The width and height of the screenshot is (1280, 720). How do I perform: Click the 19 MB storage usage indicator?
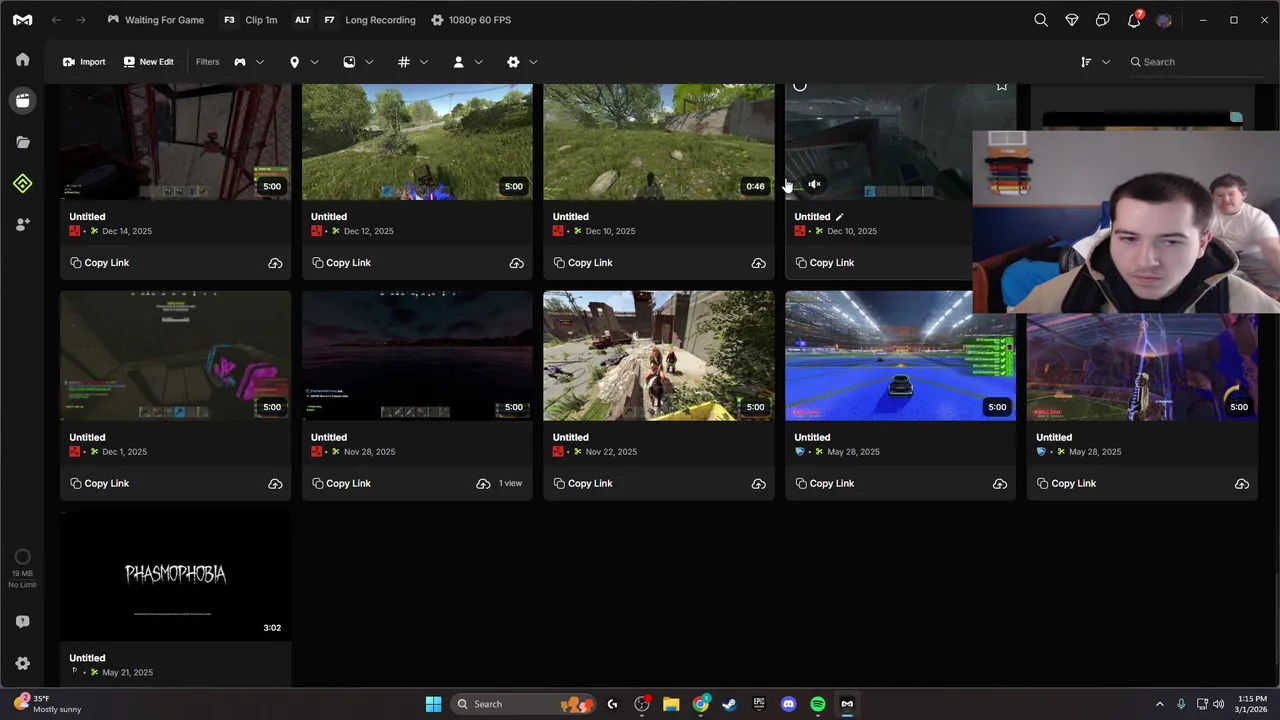coord(22,569)
